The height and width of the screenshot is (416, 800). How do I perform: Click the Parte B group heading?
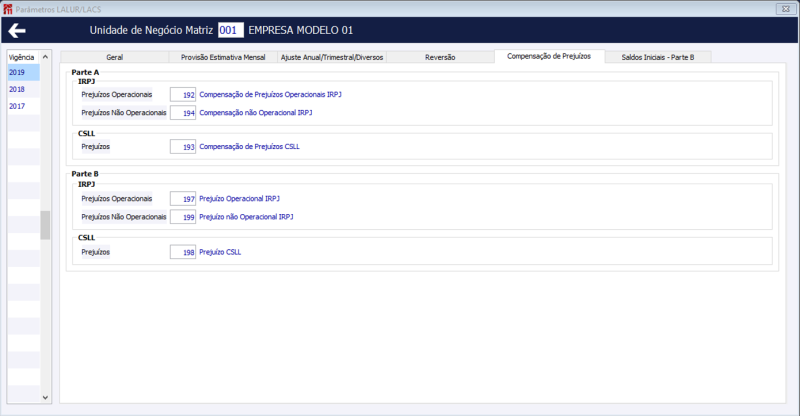[x=85, y=174]
